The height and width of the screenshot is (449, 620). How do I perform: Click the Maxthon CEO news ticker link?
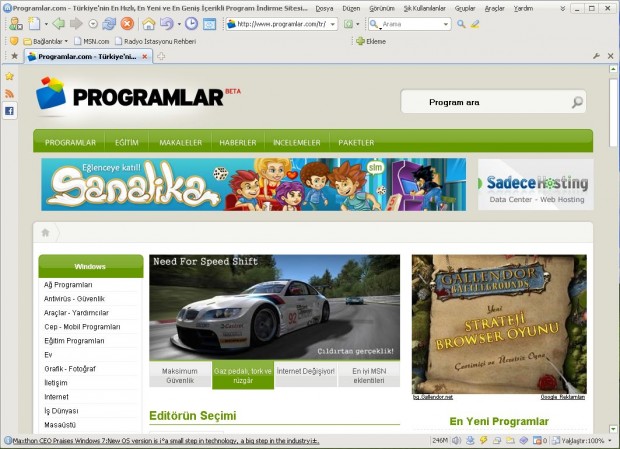(x=166, y=441)
